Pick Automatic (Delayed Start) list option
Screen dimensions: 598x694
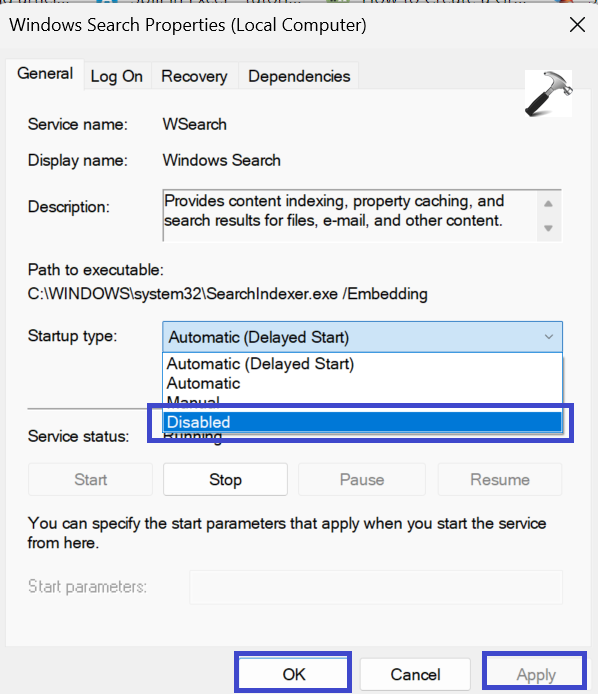coord(363,364)
